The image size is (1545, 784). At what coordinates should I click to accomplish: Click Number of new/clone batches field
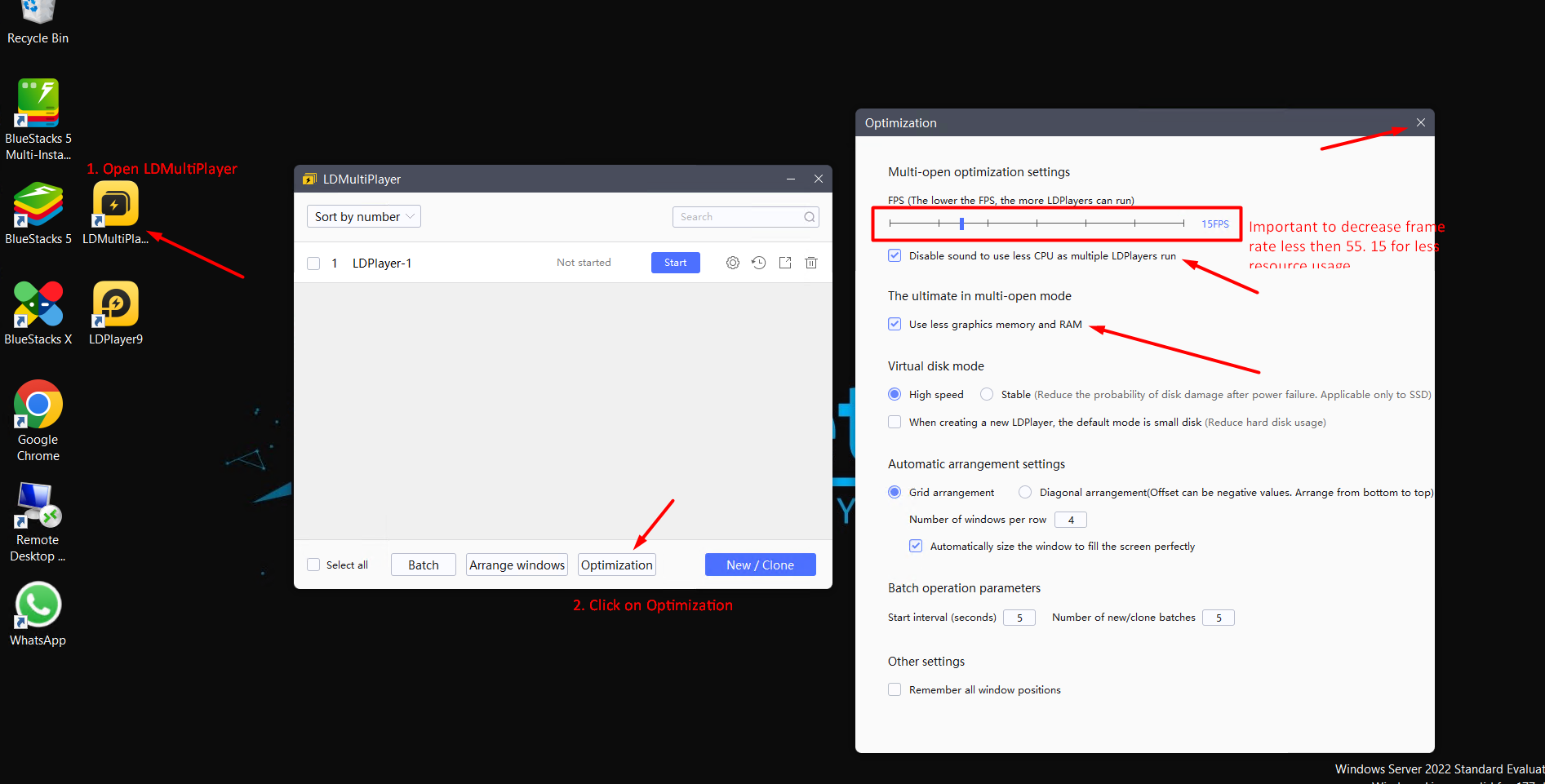tap(1219, 618)
